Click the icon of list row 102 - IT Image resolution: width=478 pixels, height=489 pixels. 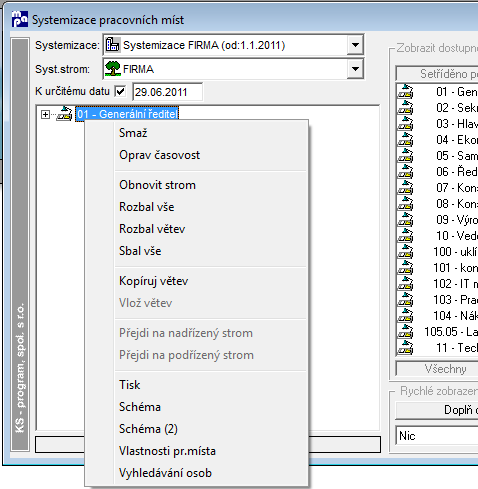(405, 284)
